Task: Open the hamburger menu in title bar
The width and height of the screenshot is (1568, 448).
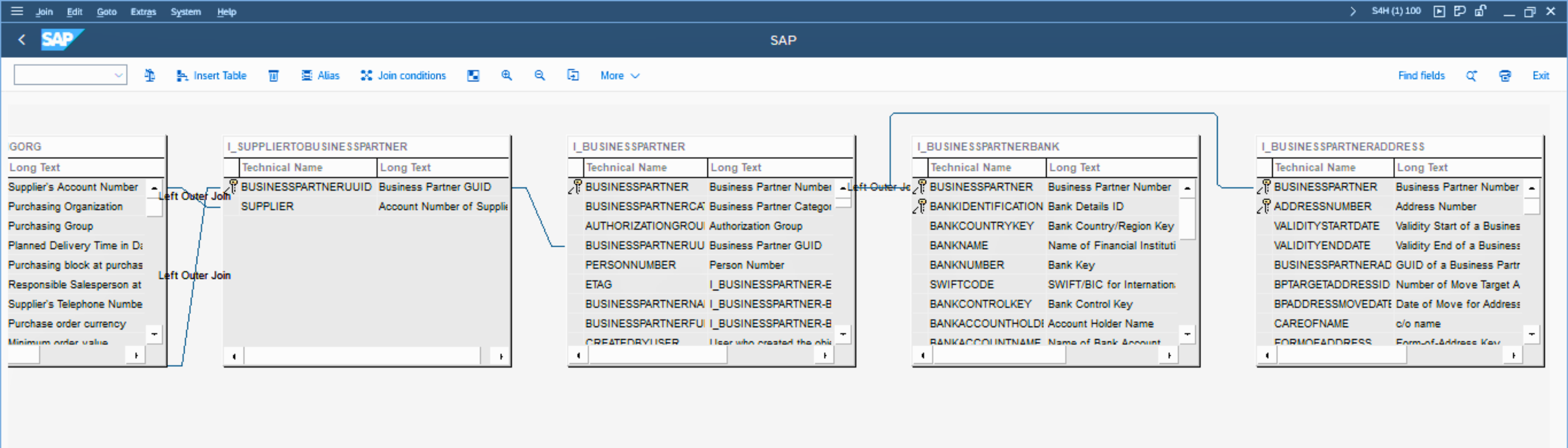Action: [x=17, y=11]
